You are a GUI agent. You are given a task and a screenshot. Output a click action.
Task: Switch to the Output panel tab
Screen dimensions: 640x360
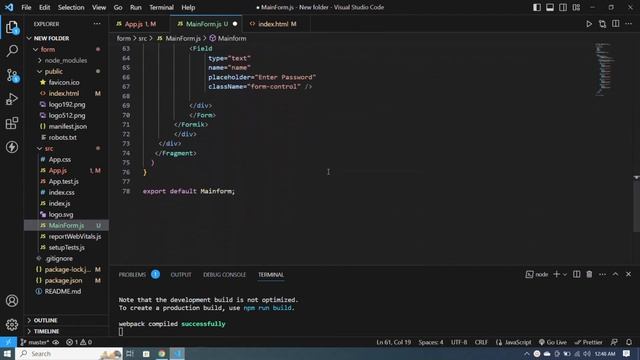coord(181,275)
